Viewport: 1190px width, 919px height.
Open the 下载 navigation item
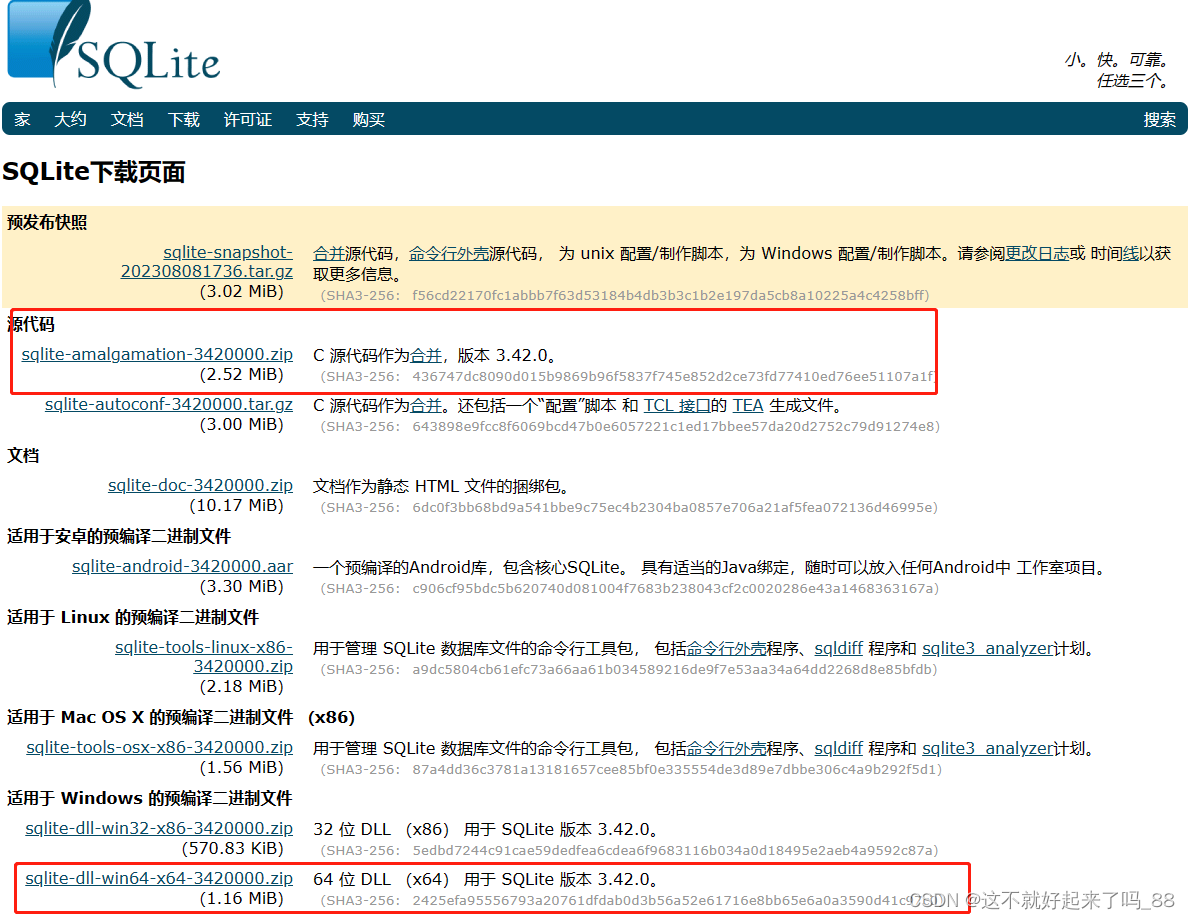click(x=184, y=119)
